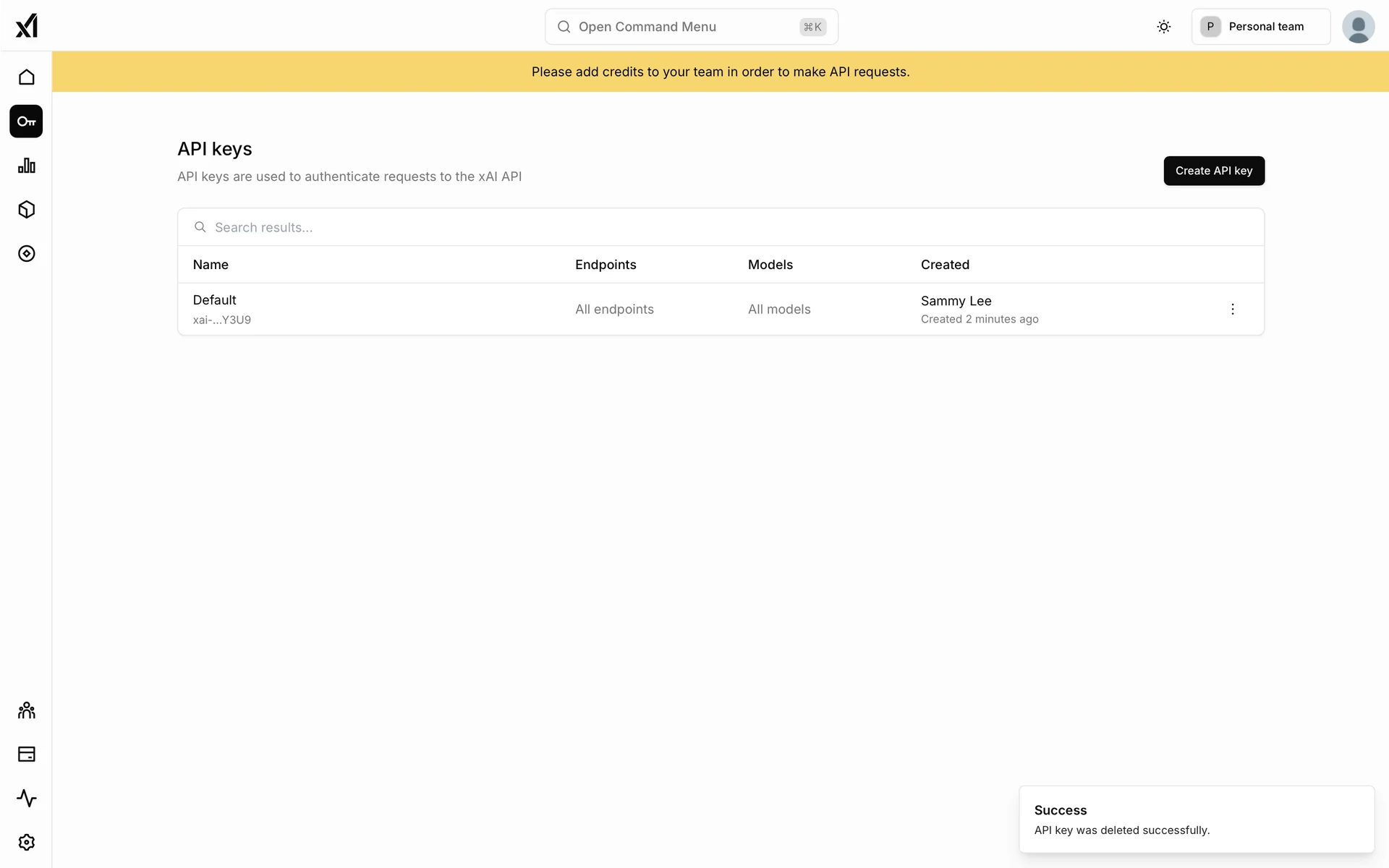Open the Home page from sidebar

26,77
